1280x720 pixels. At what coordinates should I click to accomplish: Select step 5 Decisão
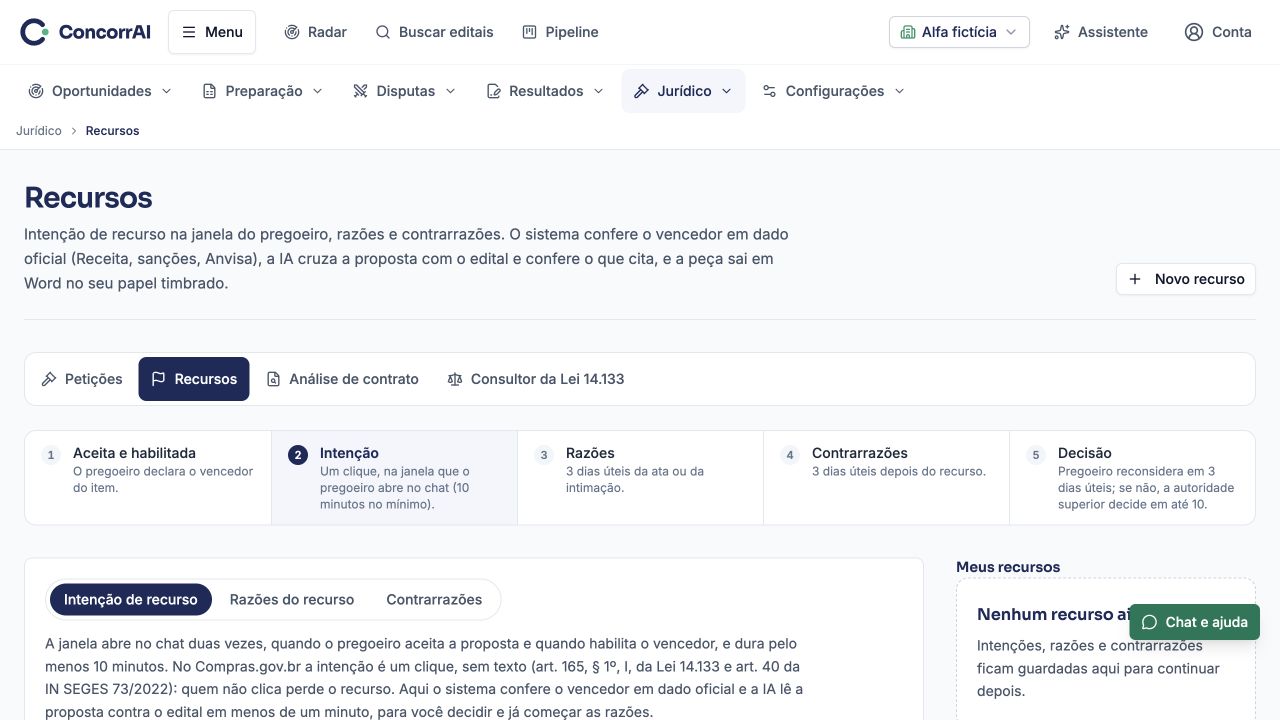click(1132, 478)
